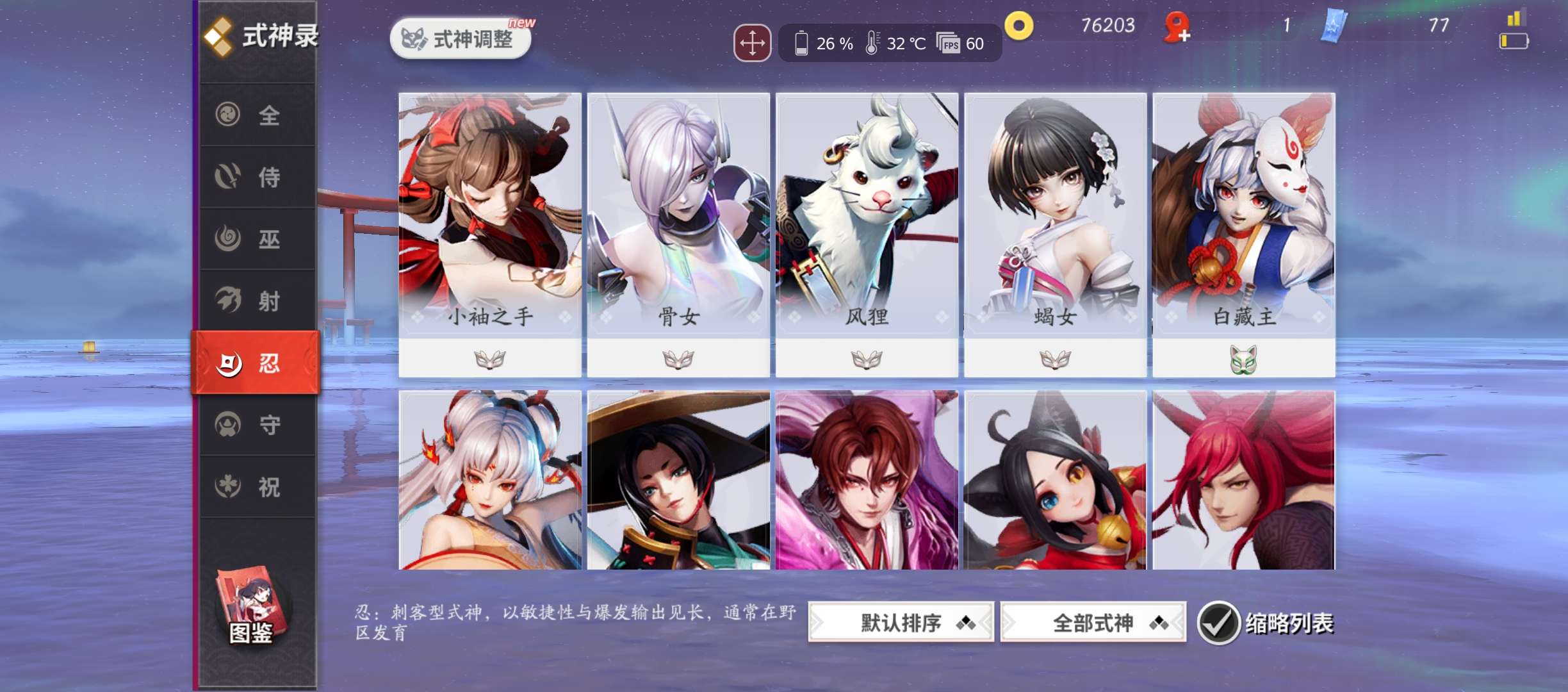Switch to the 巫 category tab
Screen dimensions: 1568x692
coord(257,239)
